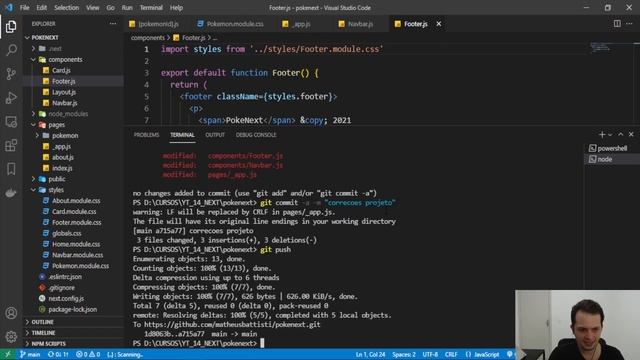The image size is (640, 360).
Task: Open Card.js in explorer
Action: (x=61, y=70)
